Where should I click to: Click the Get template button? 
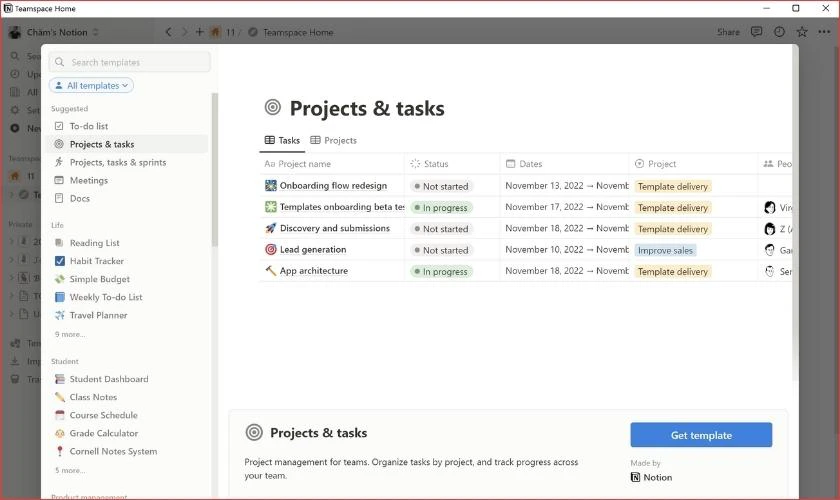pyautogui.click(x=701, y=435)
